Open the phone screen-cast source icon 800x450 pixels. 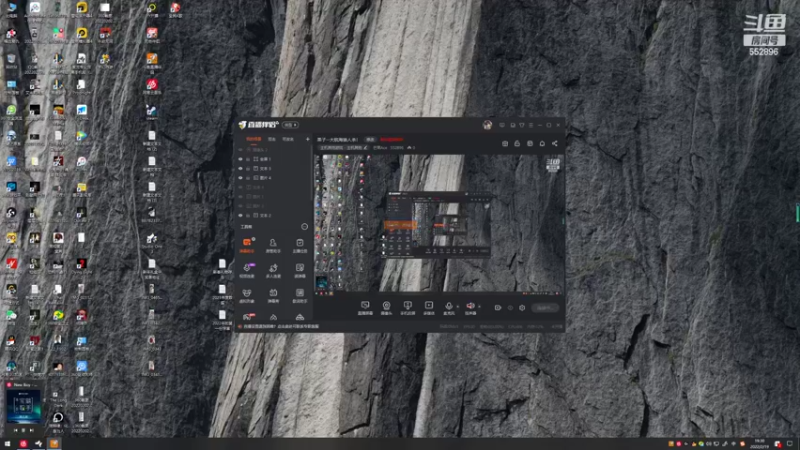coord(407,308)
